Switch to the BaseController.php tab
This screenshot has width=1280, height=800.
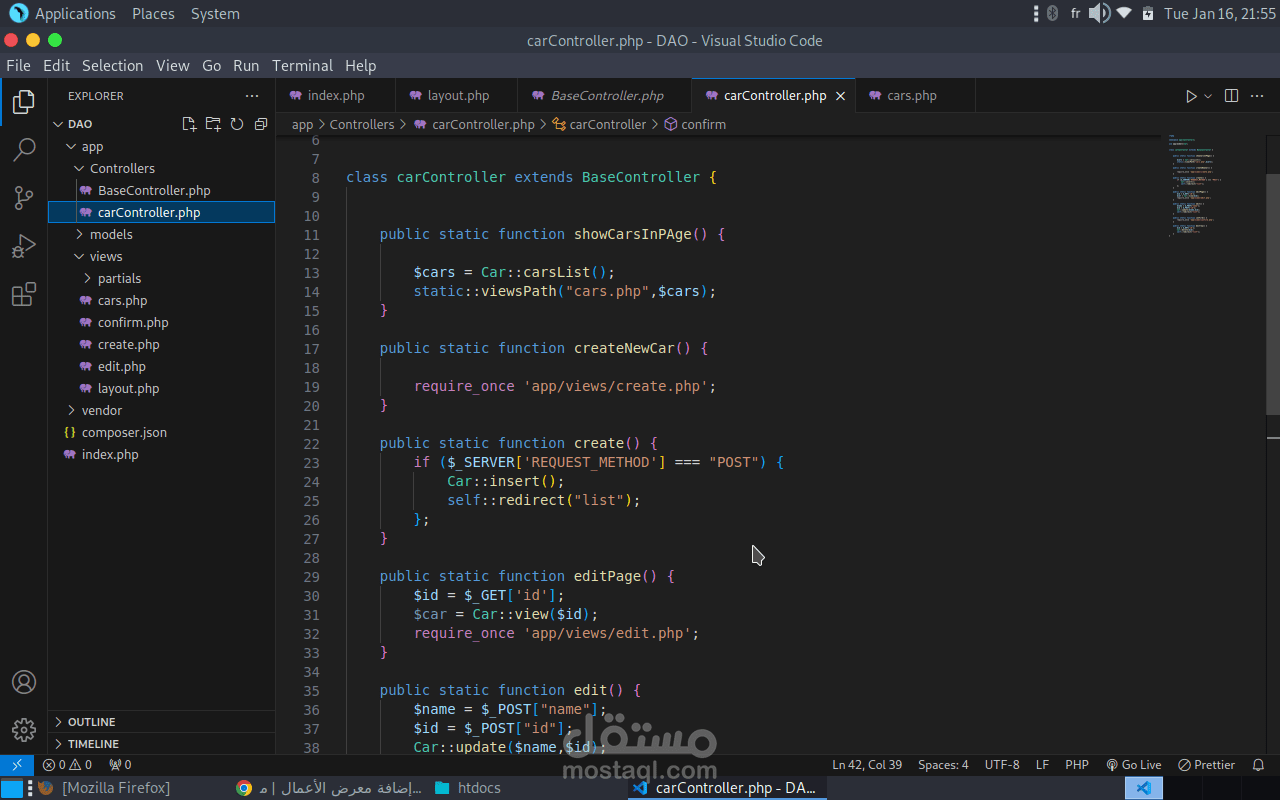coord(606,96)
